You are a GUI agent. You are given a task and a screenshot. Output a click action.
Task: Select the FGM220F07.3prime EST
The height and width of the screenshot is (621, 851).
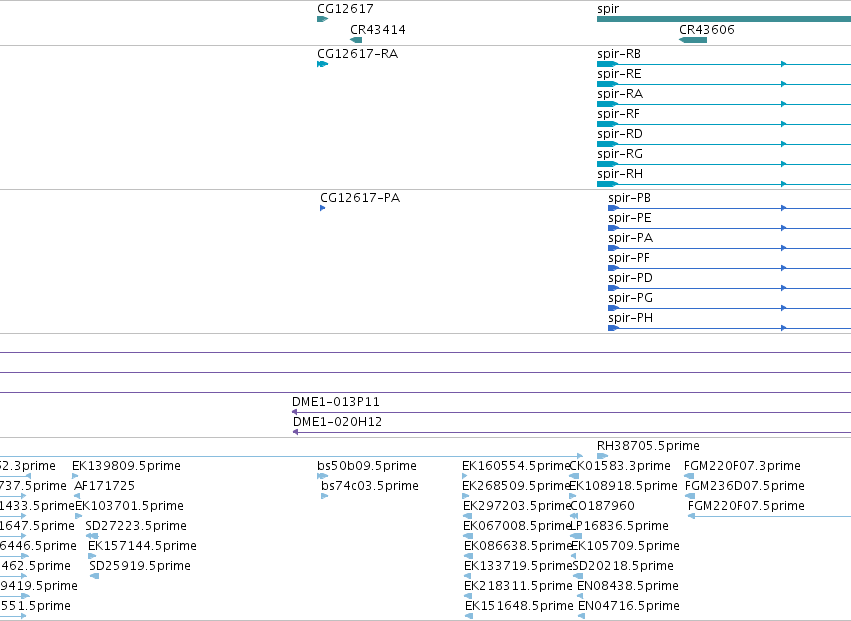689,476
